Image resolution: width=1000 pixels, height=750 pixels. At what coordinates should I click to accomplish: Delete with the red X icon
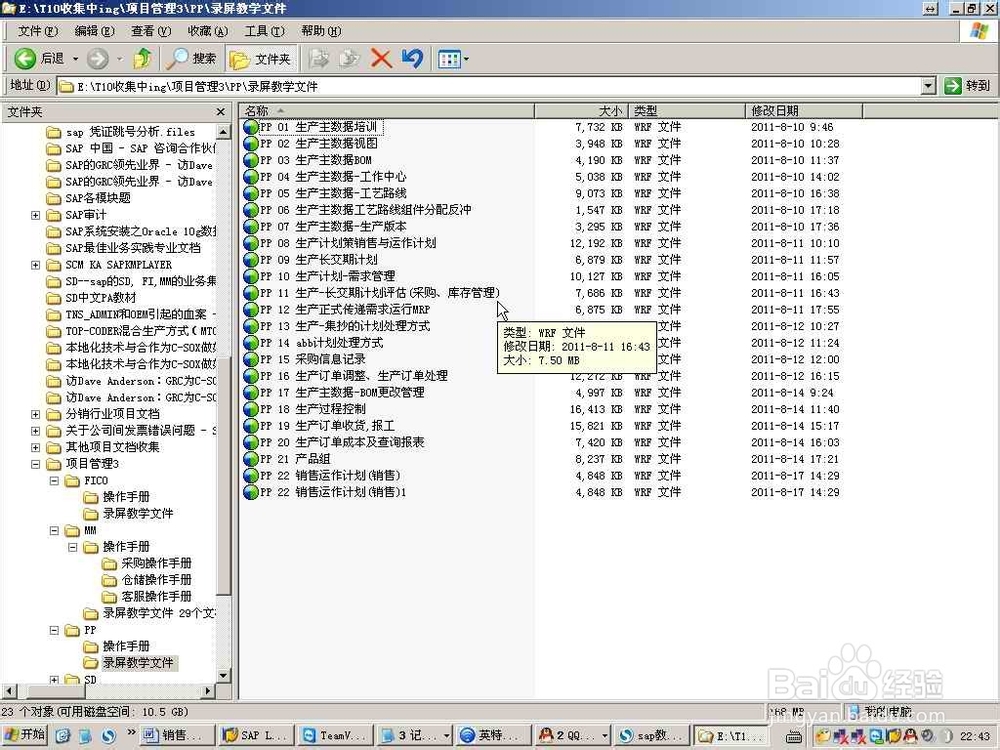(x=381, y=59)
